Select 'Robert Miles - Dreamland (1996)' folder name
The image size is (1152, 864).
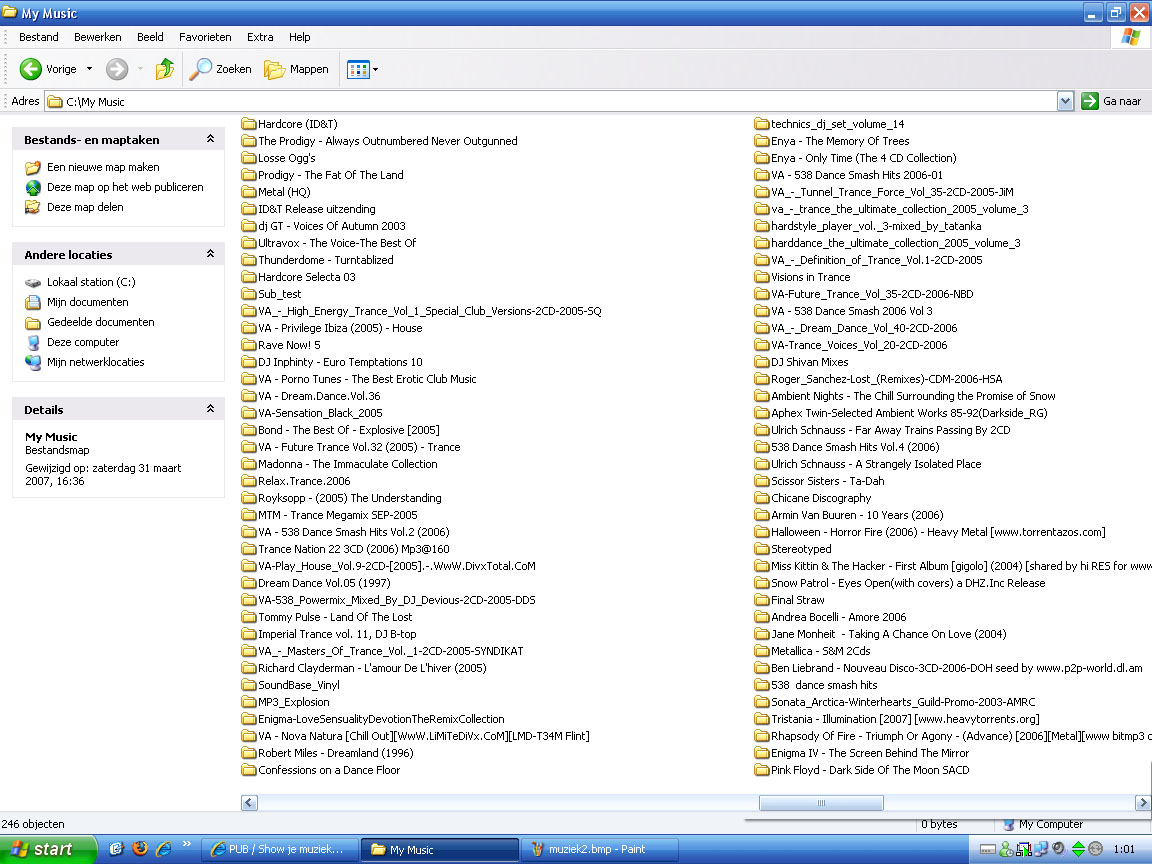coord(336,753)
